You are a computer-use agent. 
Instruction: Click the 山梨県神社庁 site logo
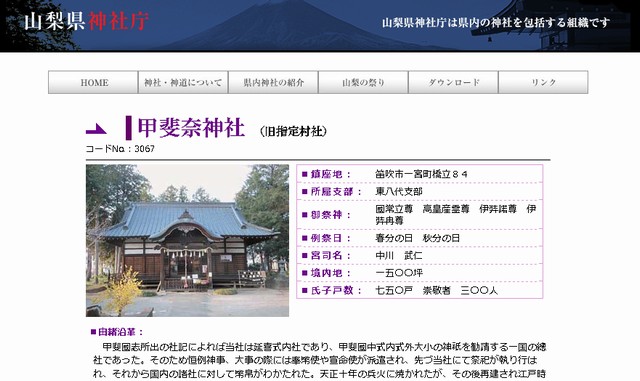(x=86, y=21)
